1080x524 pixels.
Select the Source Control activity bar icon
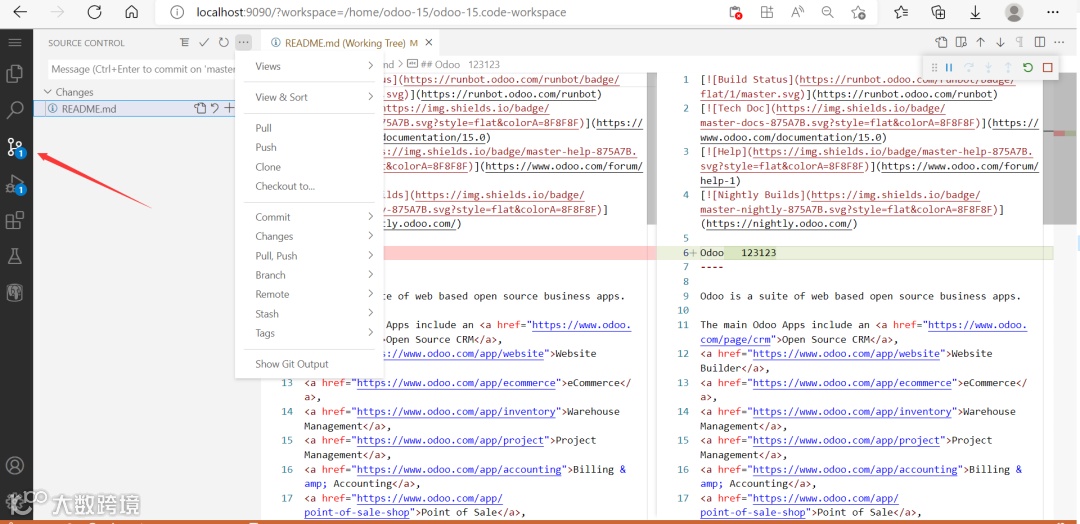tap(15, 147)
